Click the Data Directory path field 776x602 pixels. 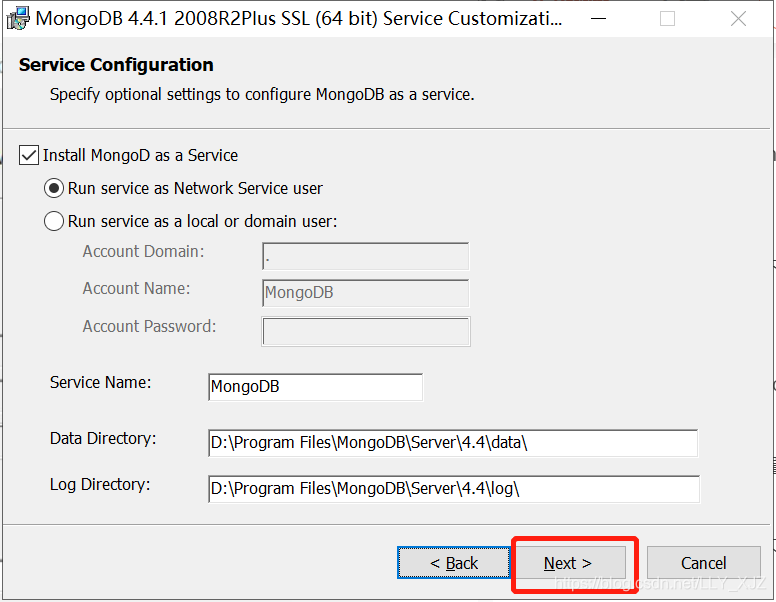point(453,443)
